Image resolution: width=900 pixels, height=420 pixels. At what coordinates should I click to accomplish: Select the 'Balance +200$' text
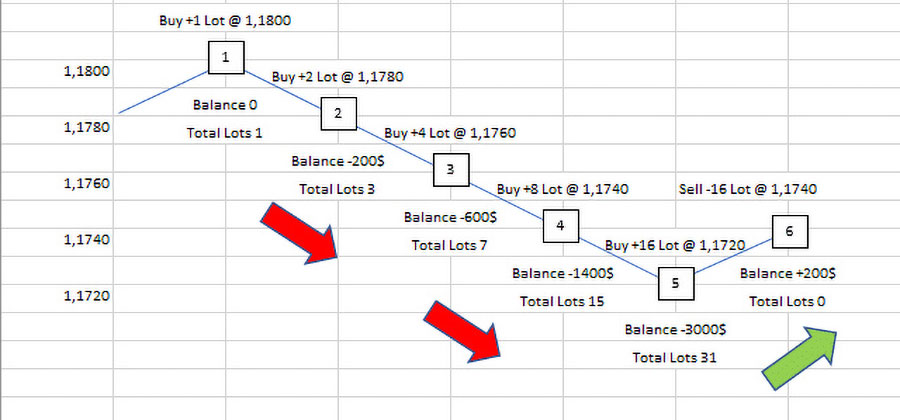[788, 273]
